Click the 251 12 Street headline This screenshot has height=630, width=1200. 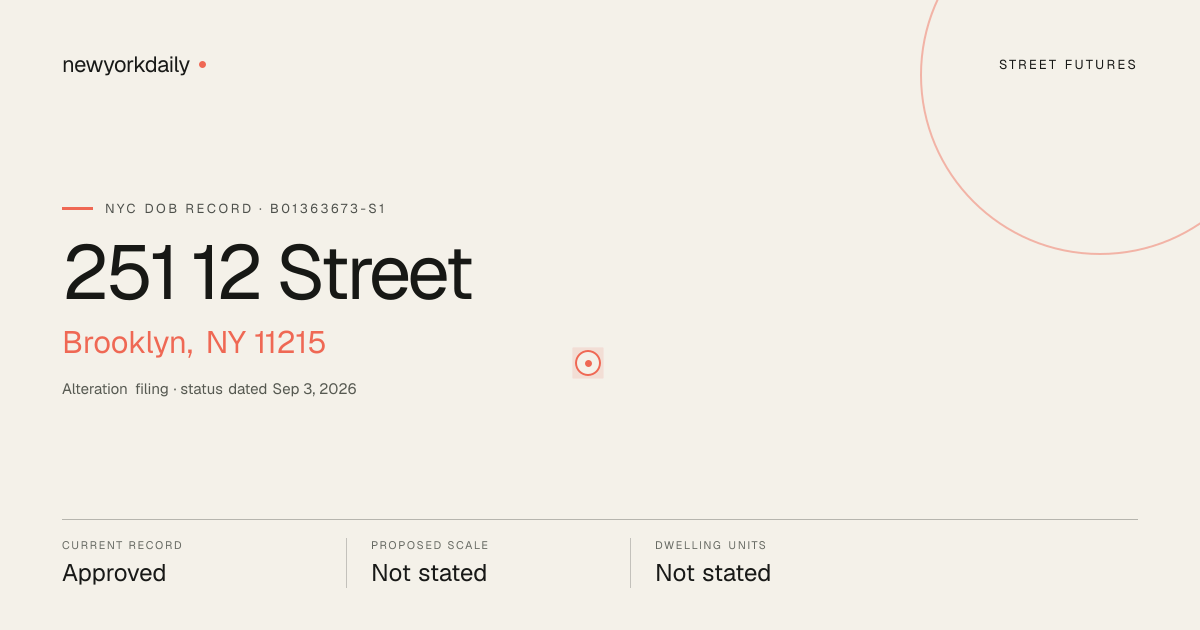(267, 272)
